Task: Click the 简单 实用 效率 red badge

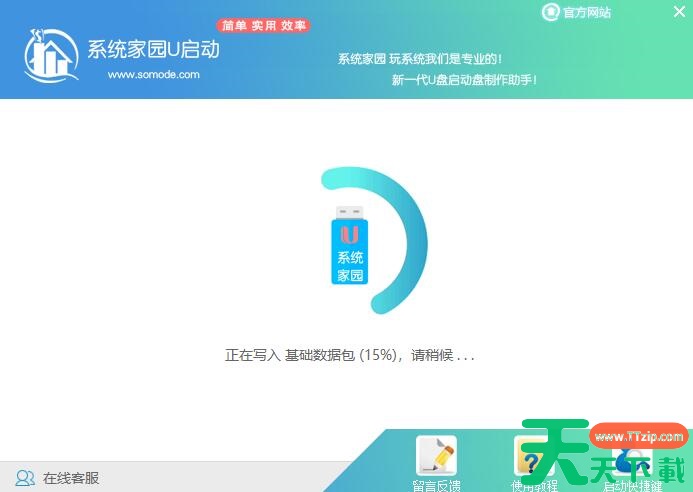Action: click(263, 26)
